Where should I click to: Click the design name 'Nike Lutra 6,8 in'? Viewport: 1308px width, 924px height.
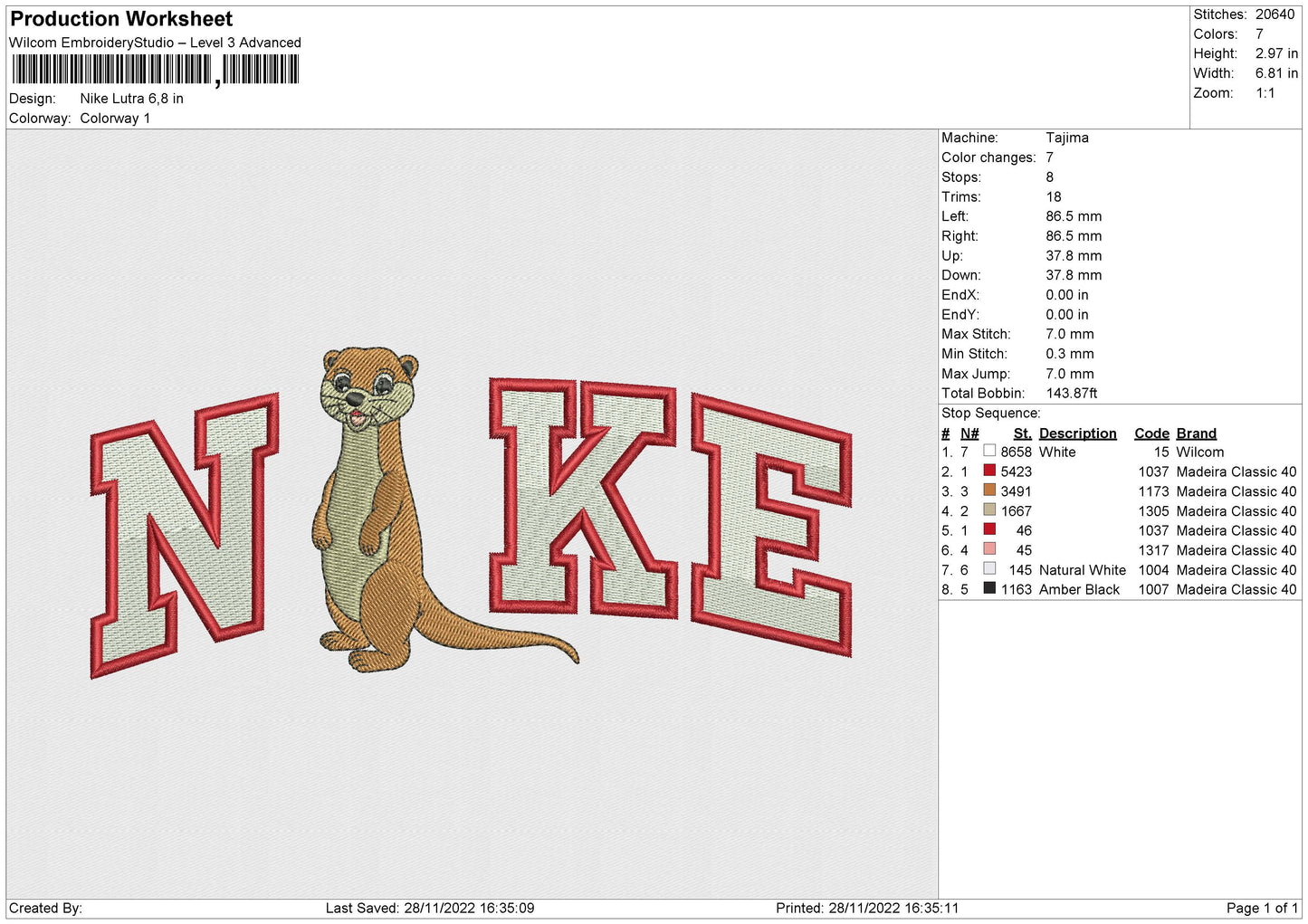(x=131, y=99)
